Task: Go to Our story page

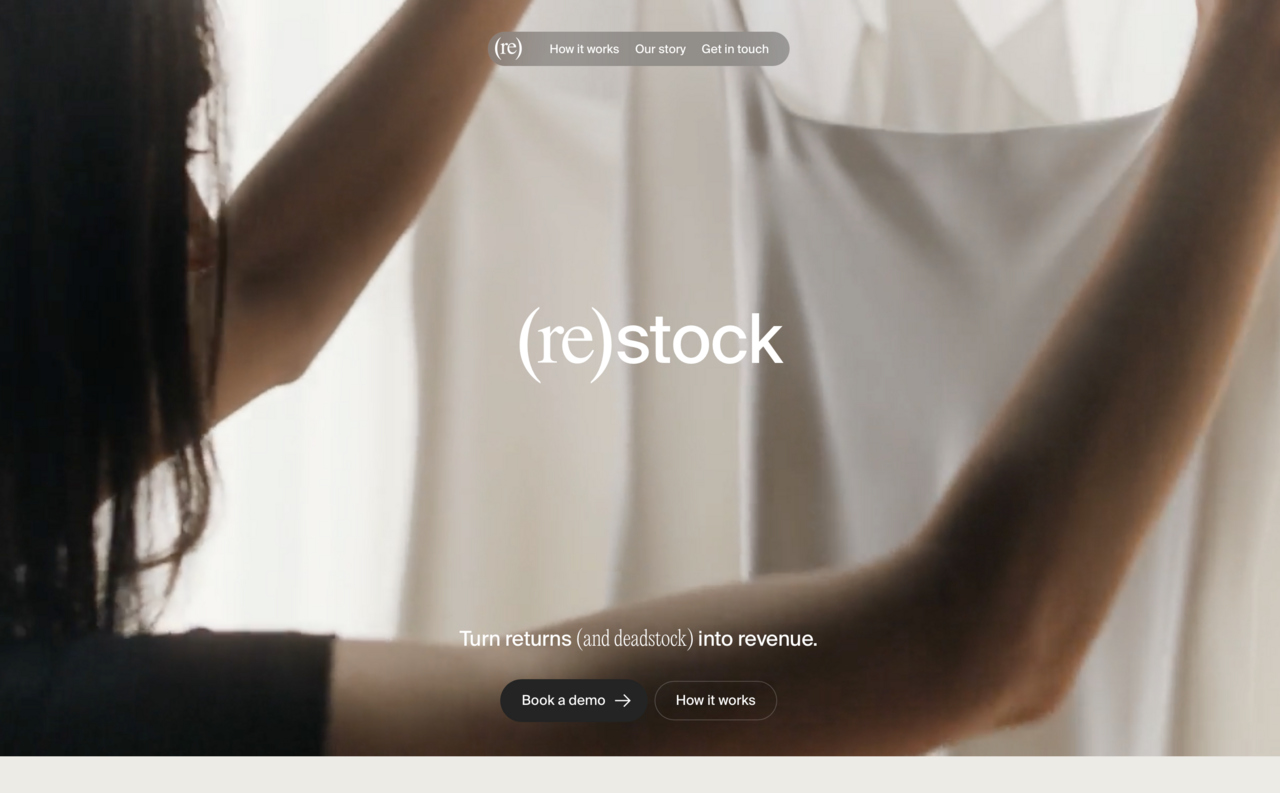Action: pyautogui.click(x=660, y=49)
